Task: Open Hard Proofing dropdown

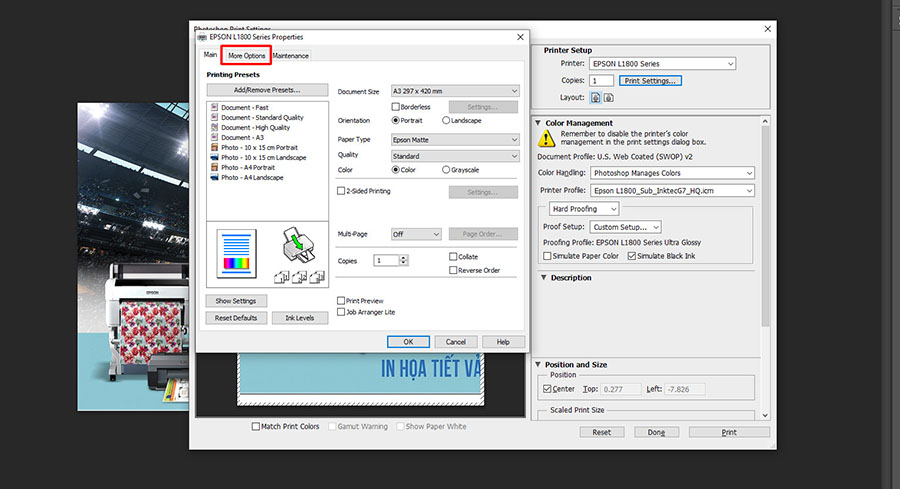Action: (x=584, y=209)
